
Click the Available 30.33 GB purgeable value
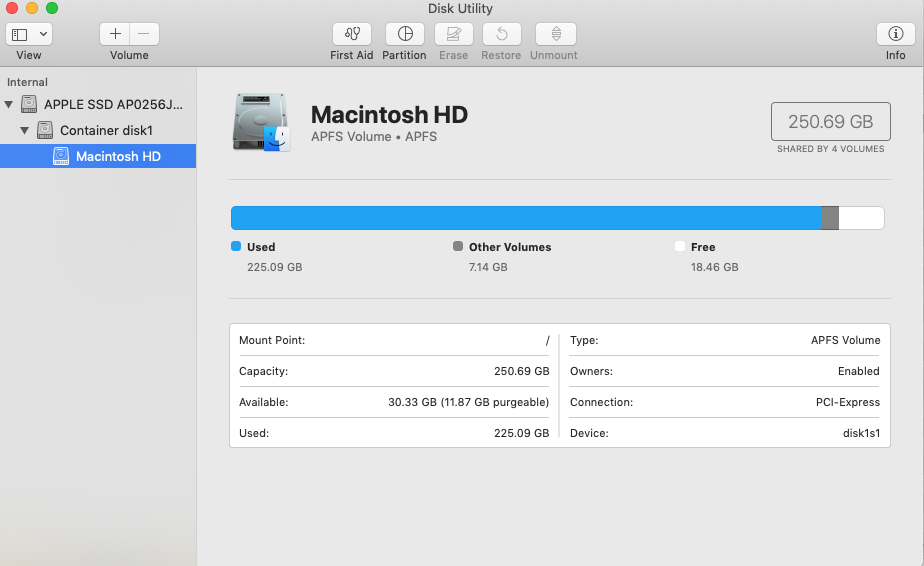(468, 402)
